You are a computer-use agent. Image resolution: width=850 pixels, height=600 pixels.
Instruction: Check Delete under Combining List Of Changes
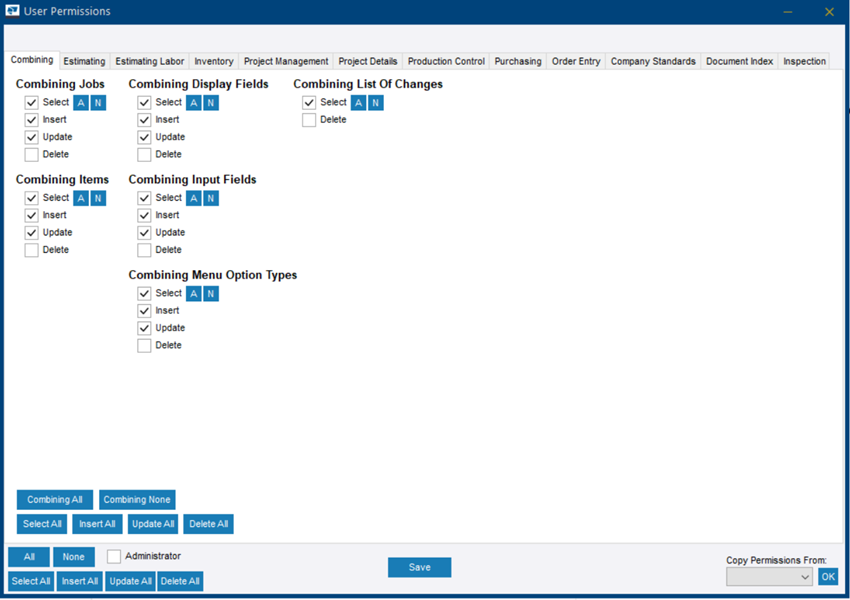[309, 120]
